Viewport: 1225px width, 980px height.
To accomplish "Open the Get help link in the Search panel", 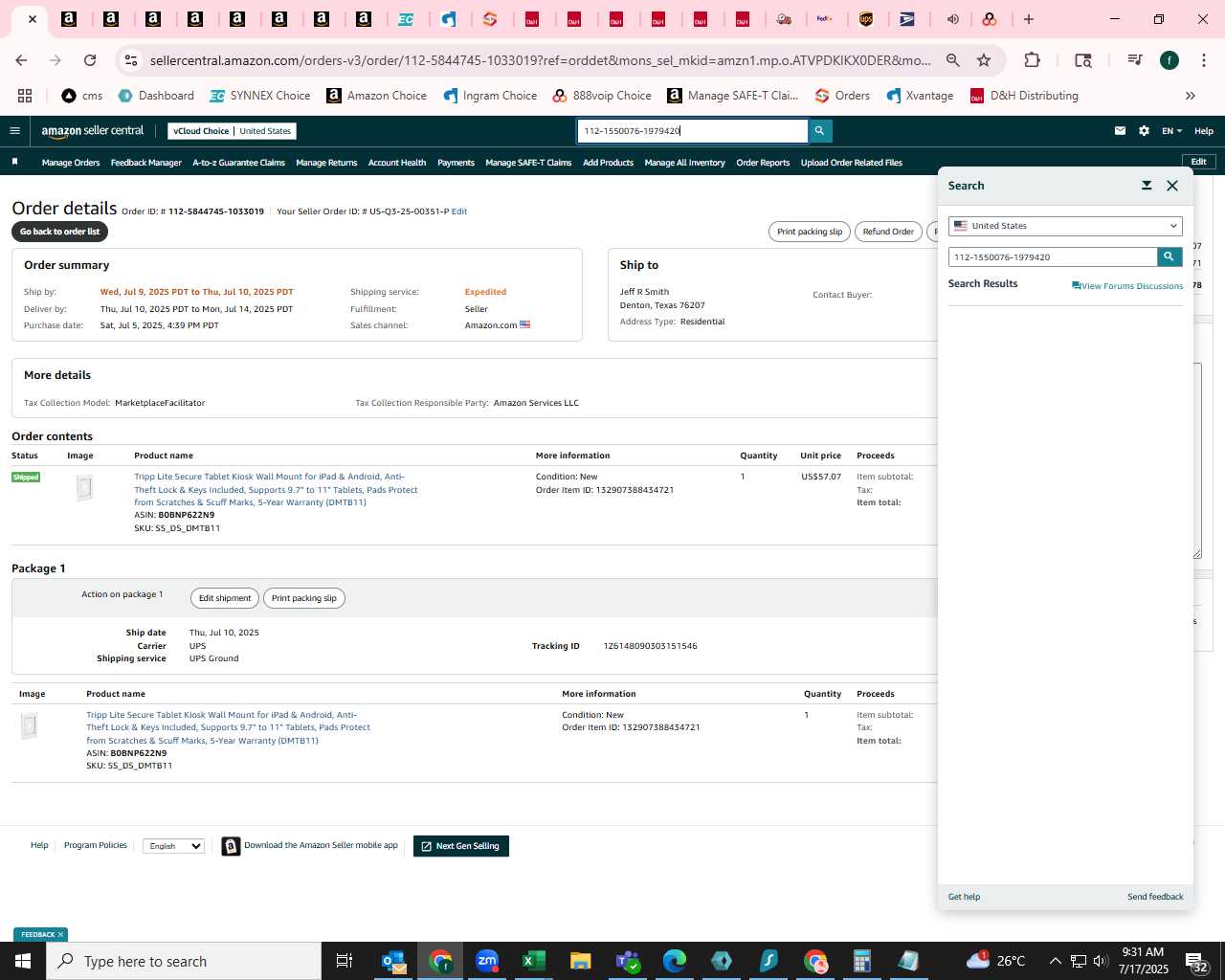I will click(x=964, y=897).
